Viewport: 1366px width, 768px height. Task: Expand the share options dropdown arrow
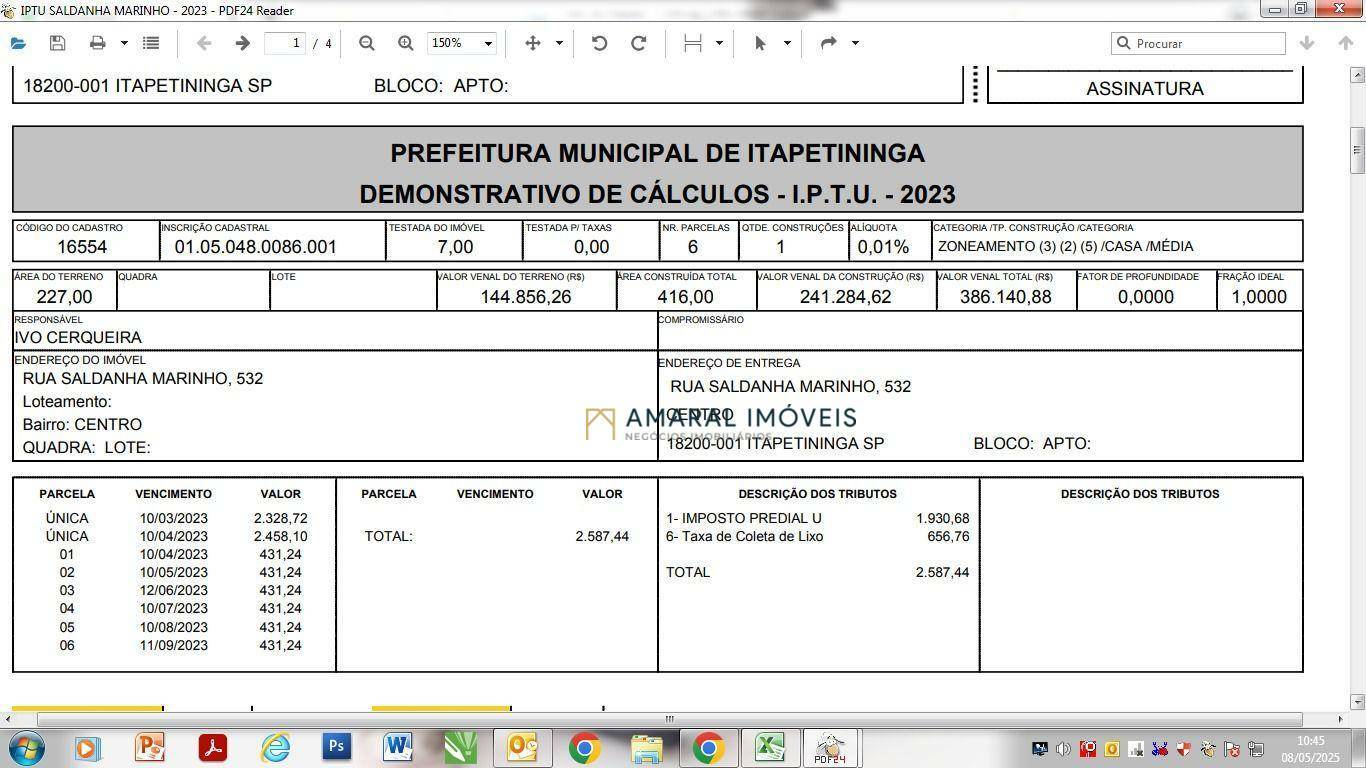click(855, 43)
